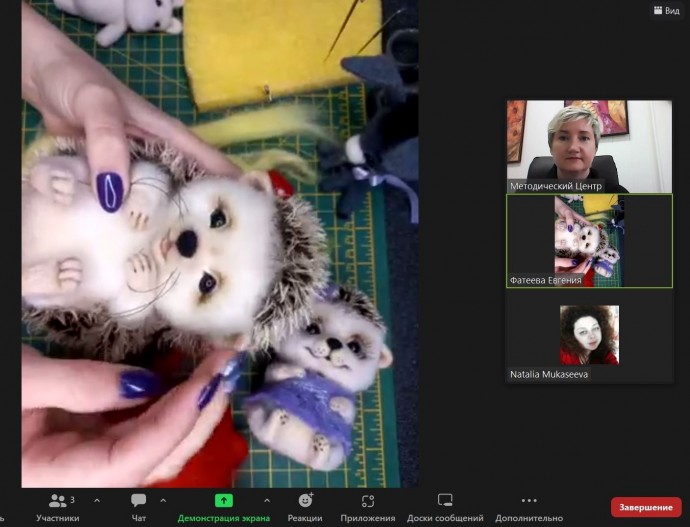Open the Реакции reactions menu
Screen dimensions: 690x527
(x=304, y=506)
